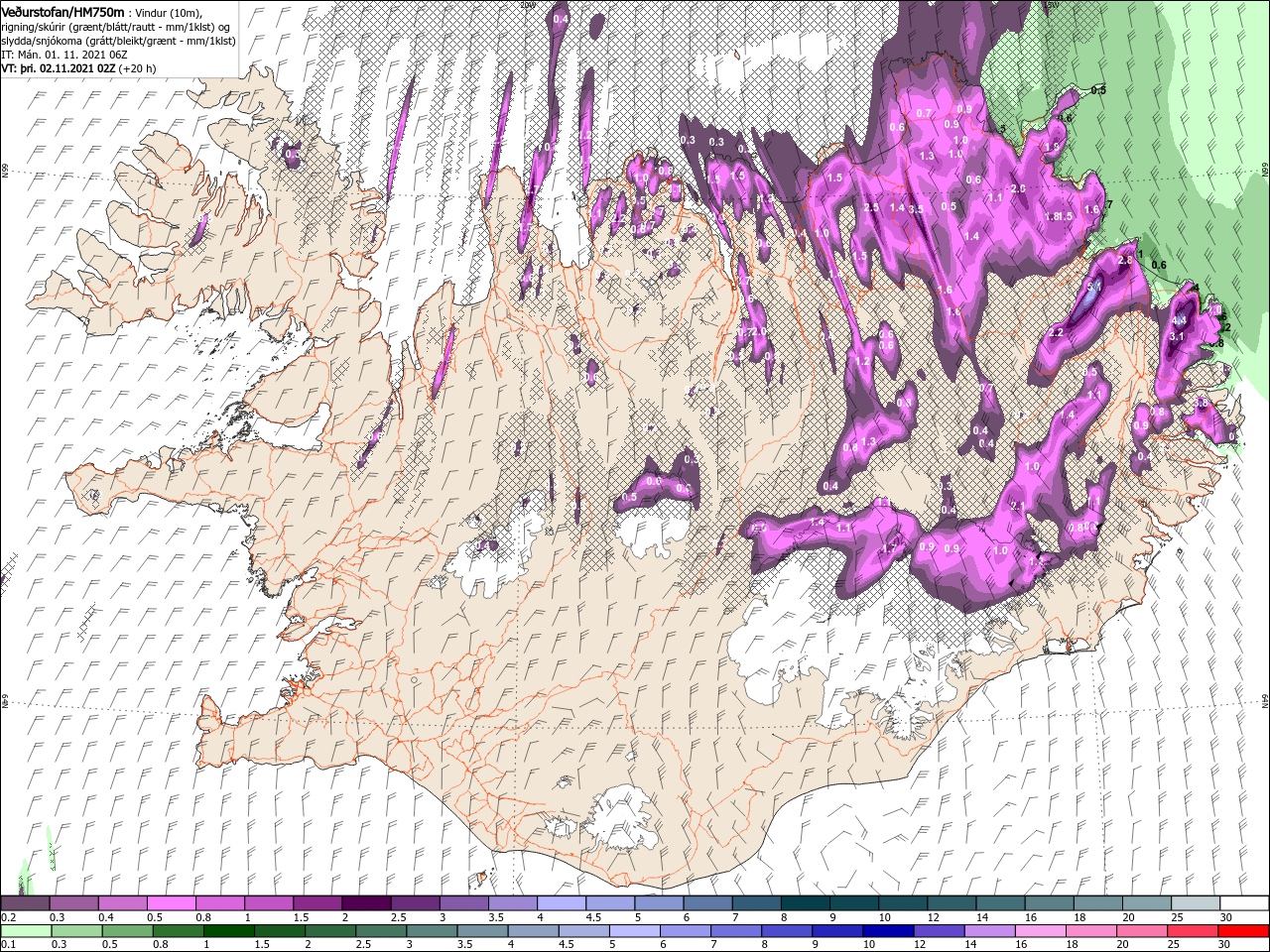Click the 2.6 precipitation value in northeast
1270x952 pixels.
1018,189
